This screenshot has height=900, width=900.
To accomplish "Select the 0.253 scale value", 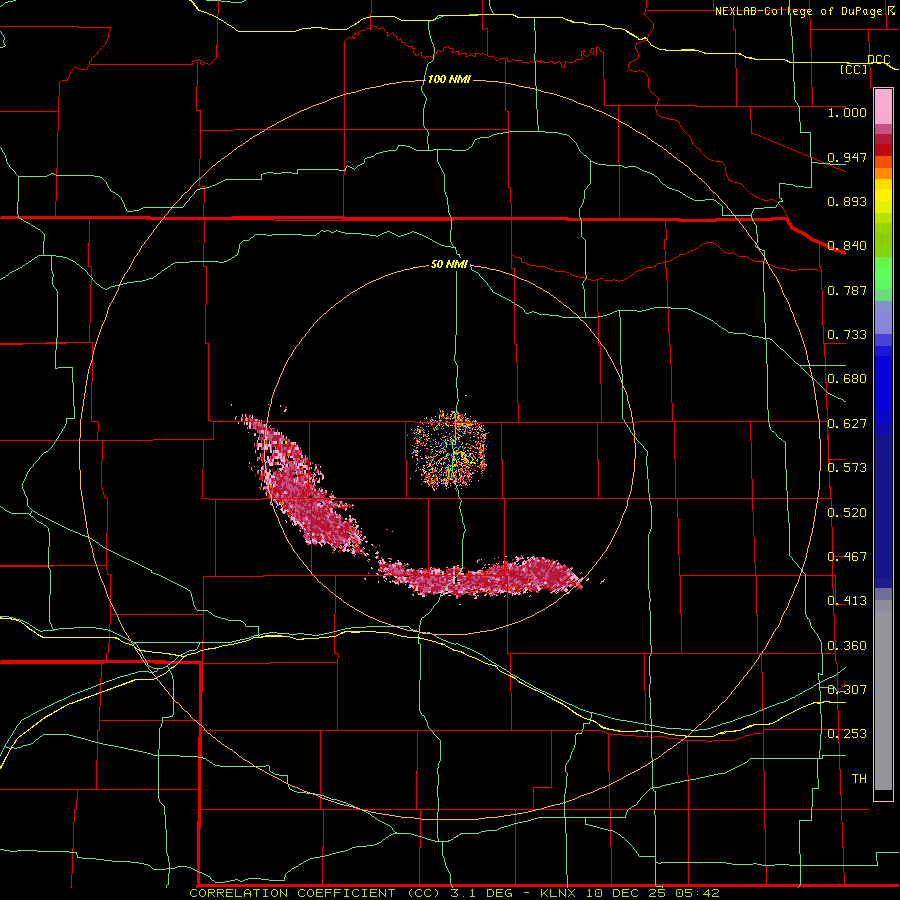I will click(x=847, y=734).
